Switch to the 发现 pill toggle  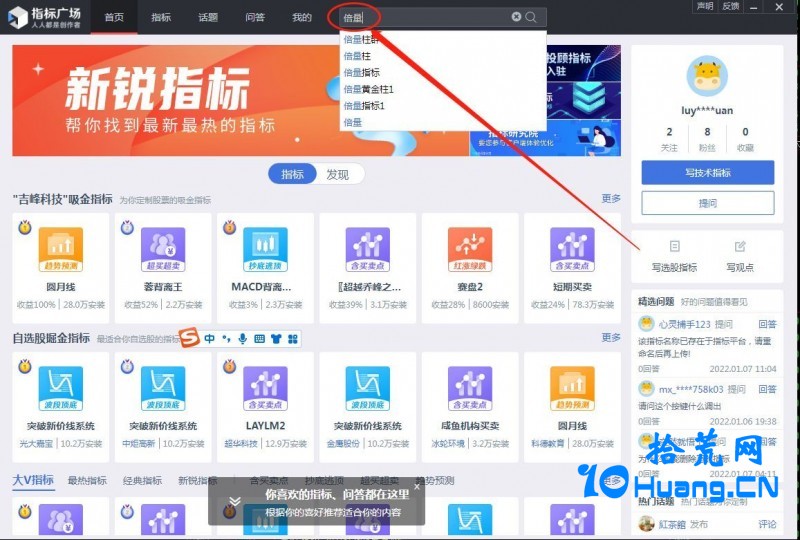(338, 175)
